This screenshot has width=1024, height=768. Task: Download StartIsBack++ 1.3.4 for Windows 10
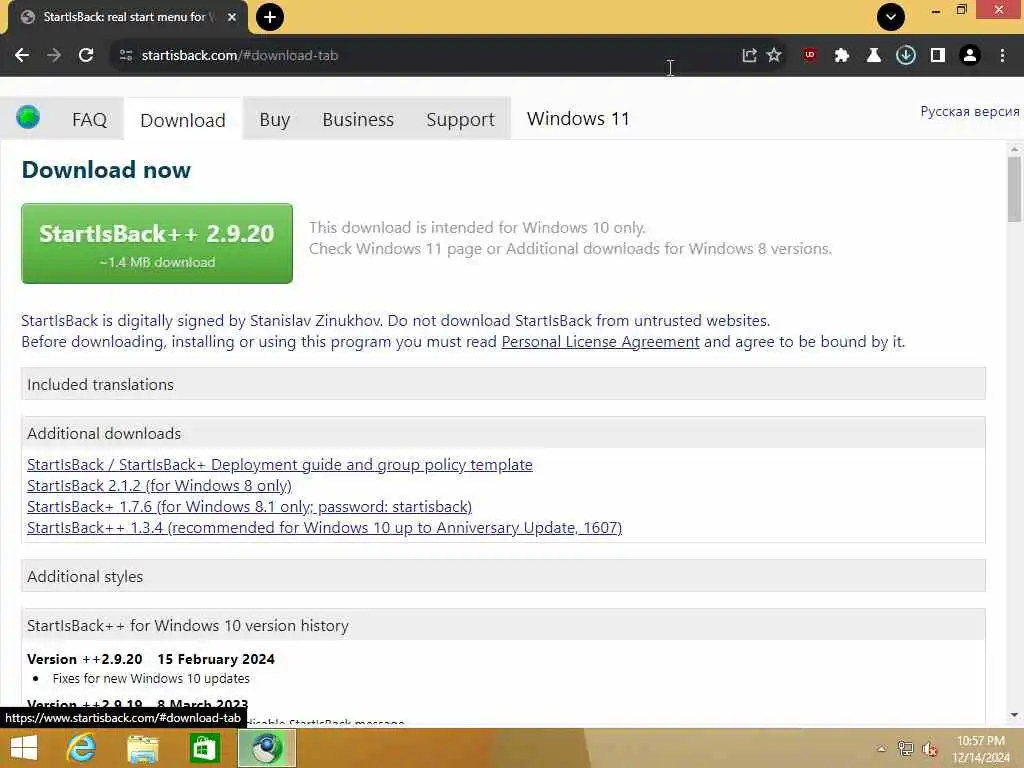pos(325,527)
